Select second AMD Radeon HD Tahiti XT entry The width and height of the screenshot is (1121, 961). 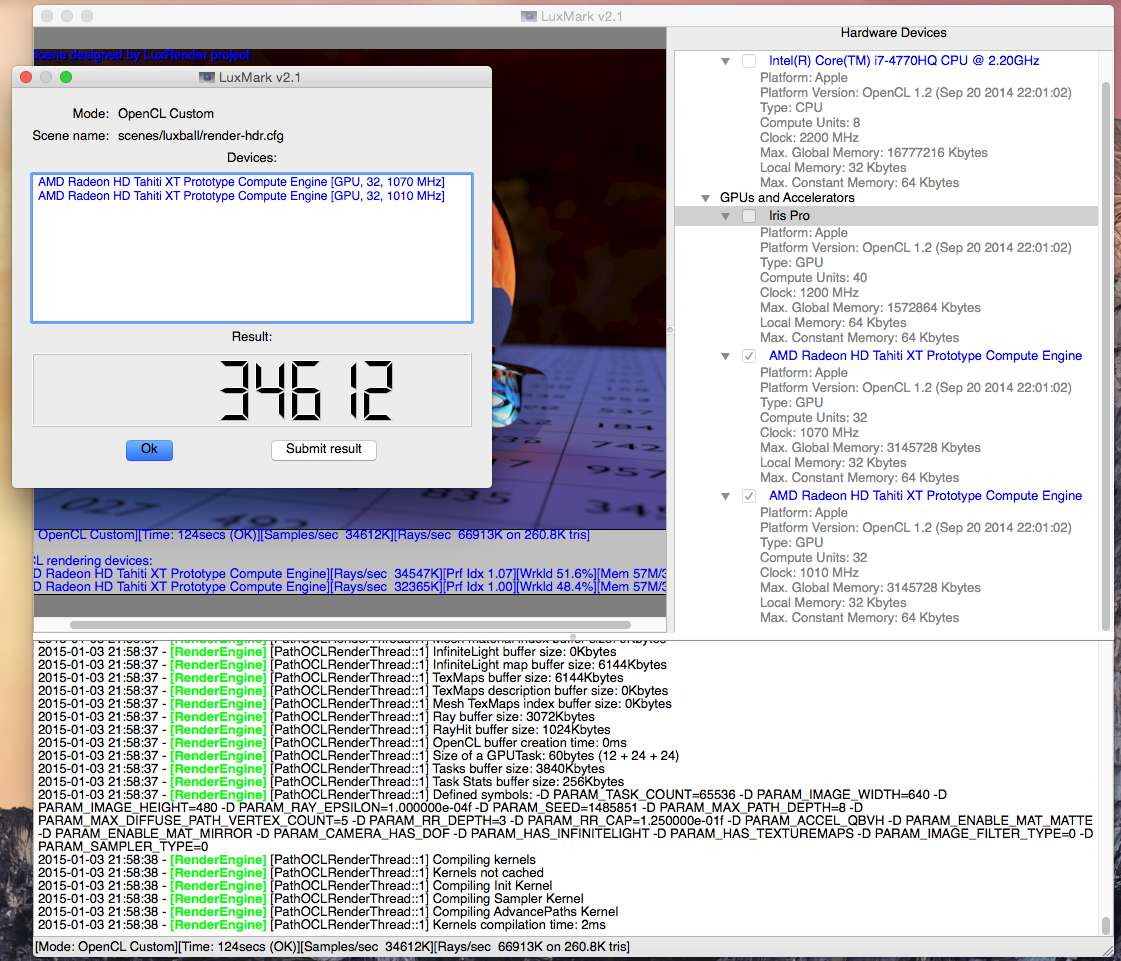coord(925,496)
